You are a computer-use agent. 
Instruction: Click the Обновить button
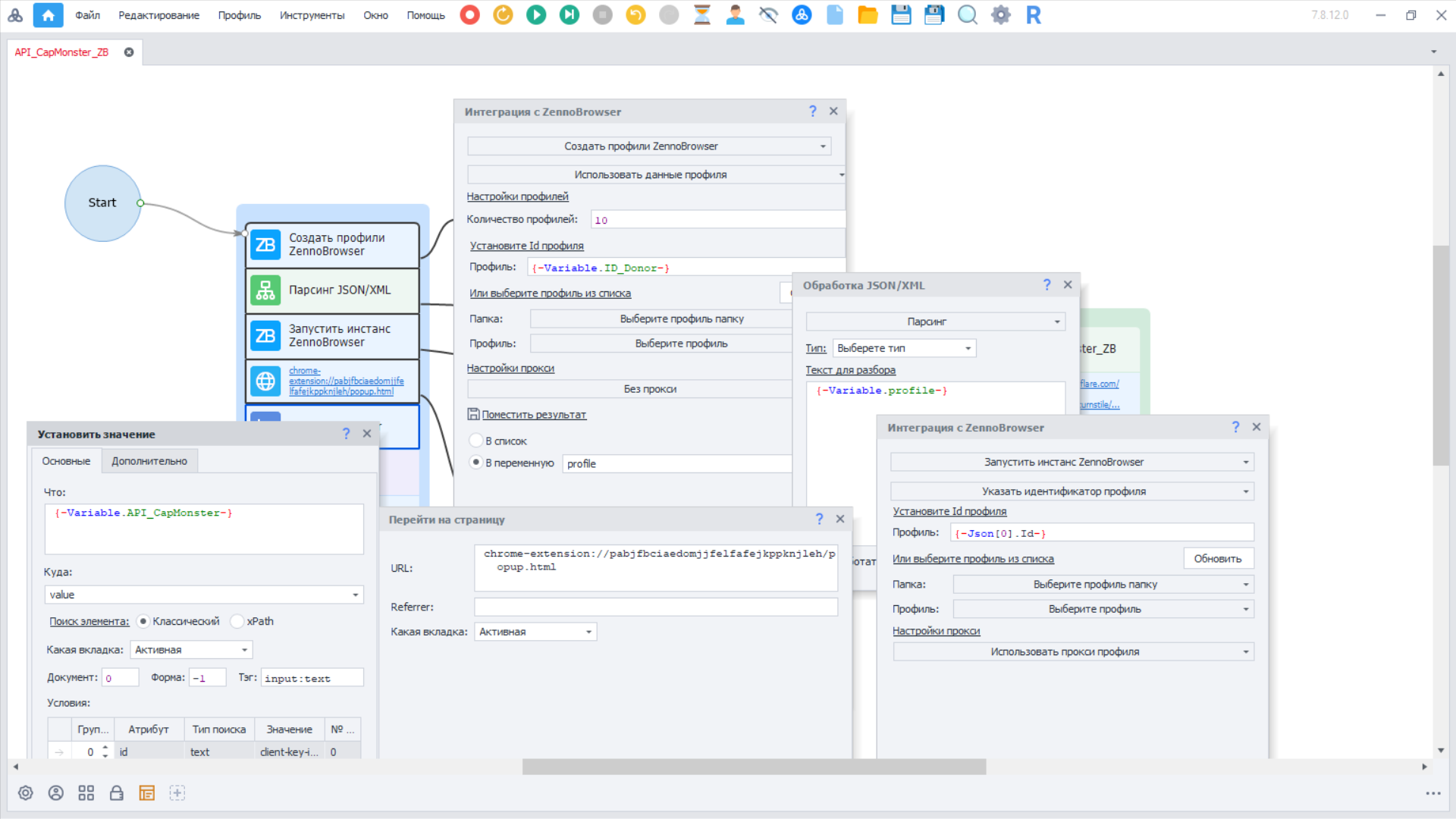[x=1217, y=559]
